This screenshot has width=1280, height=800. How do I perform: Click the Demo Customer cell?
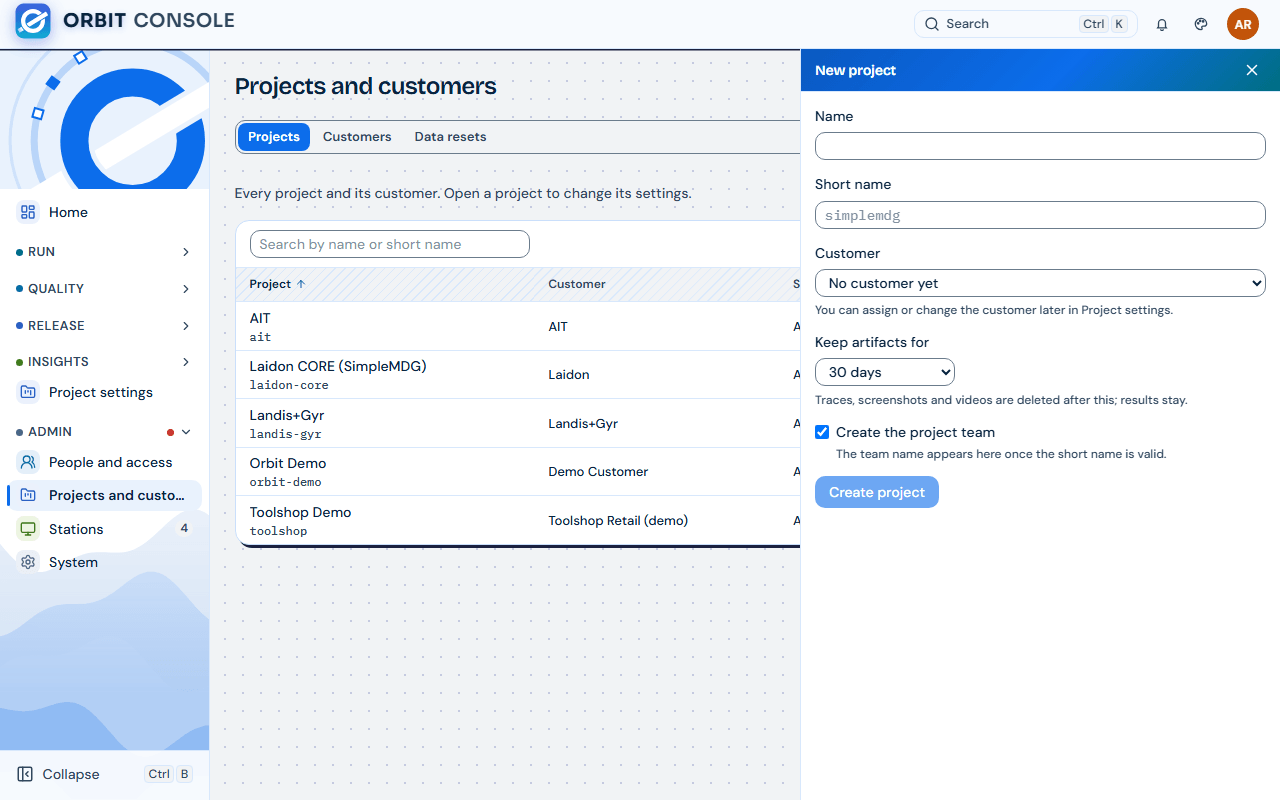pos(598,472)
